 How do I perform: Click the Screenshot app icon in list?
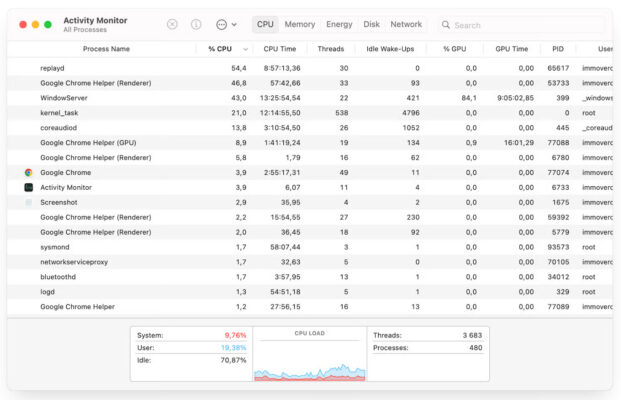[28, 202]
